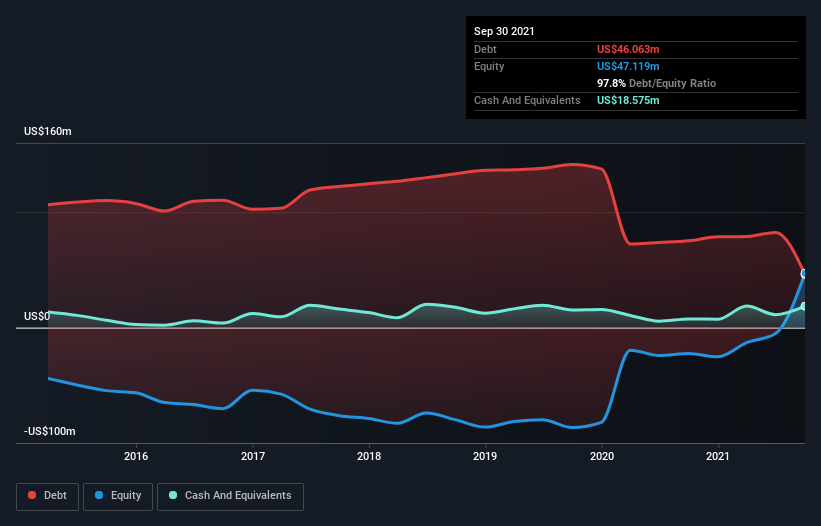Click the blue Equity legend dot
821x526 pixels.
pyautogui.click(x=99, y=495)
